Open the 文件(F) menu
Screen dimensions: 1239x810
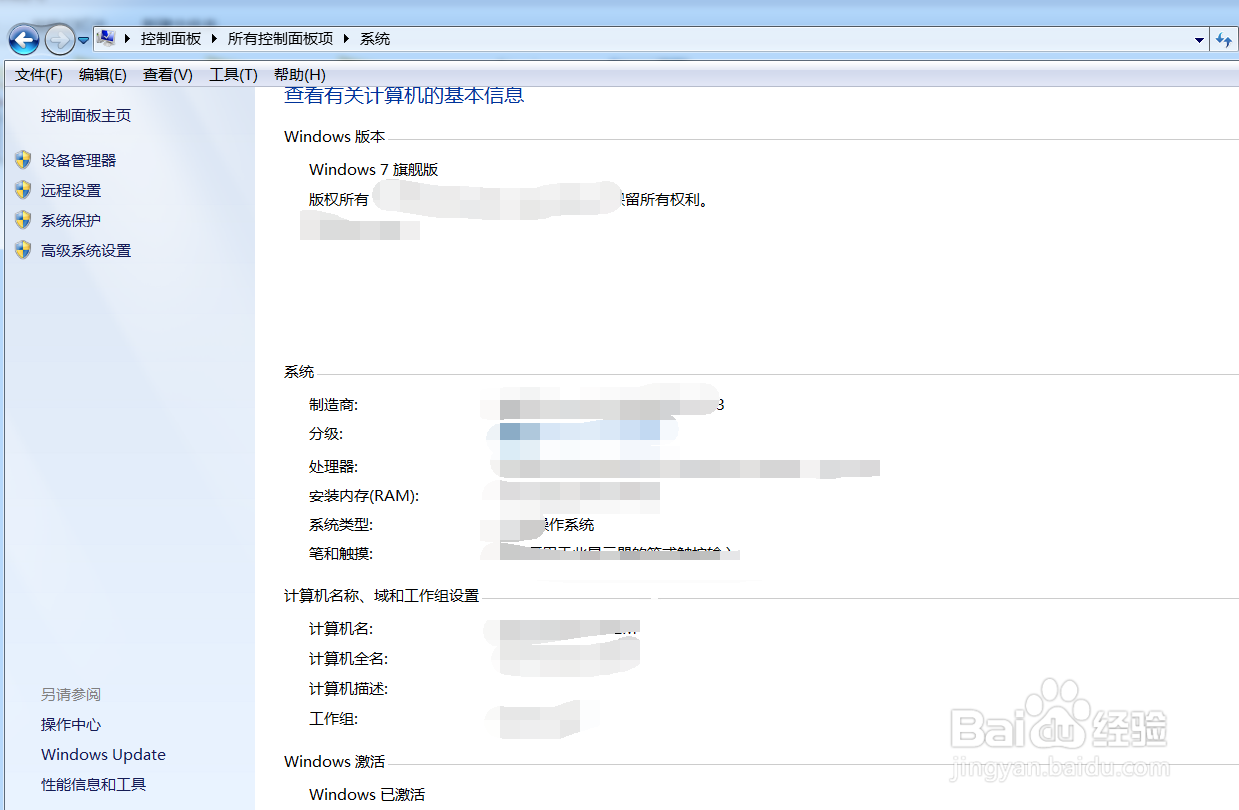(x=39, y=75)
